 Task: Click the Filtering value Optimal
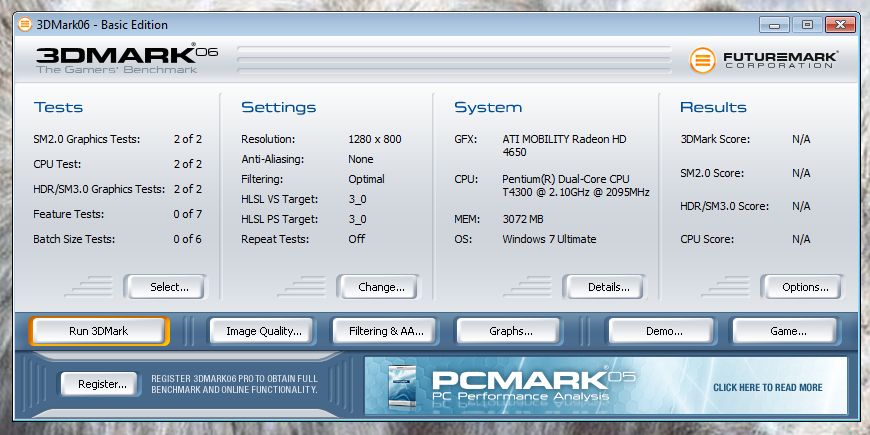click(x=366, y=179)
